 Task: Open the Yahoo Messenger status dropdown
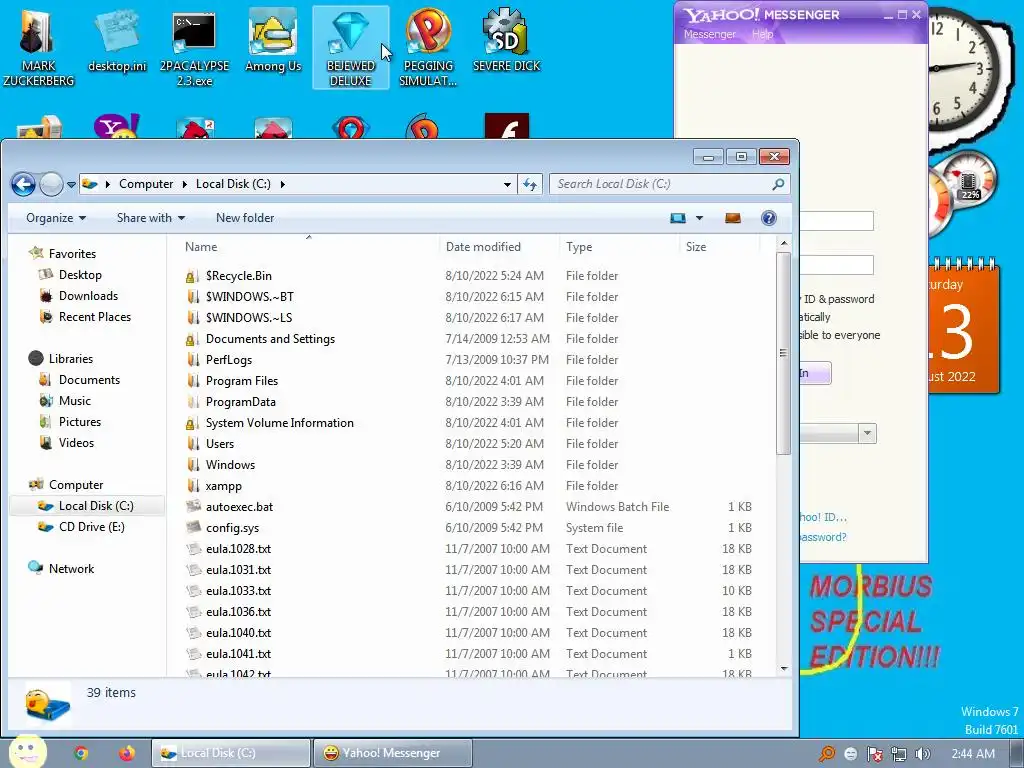867,434
